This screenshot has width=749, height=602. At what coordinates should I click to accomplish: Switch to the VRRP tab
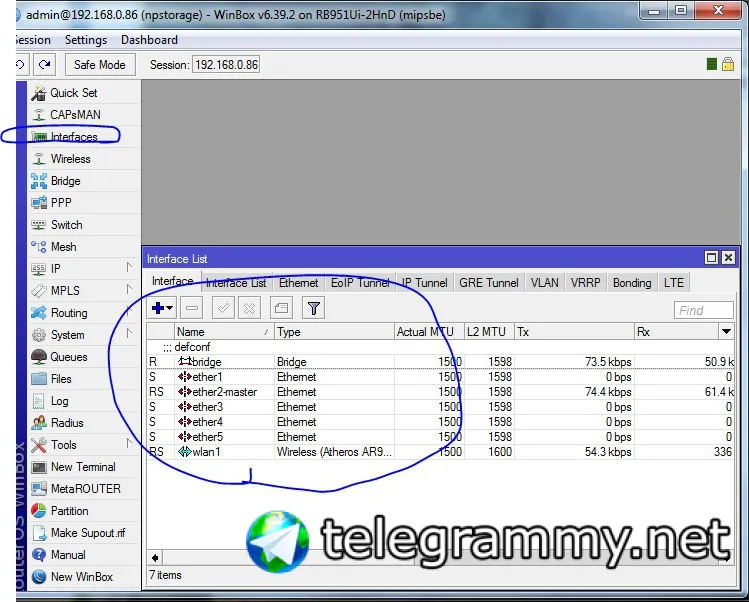coord(585,283)
